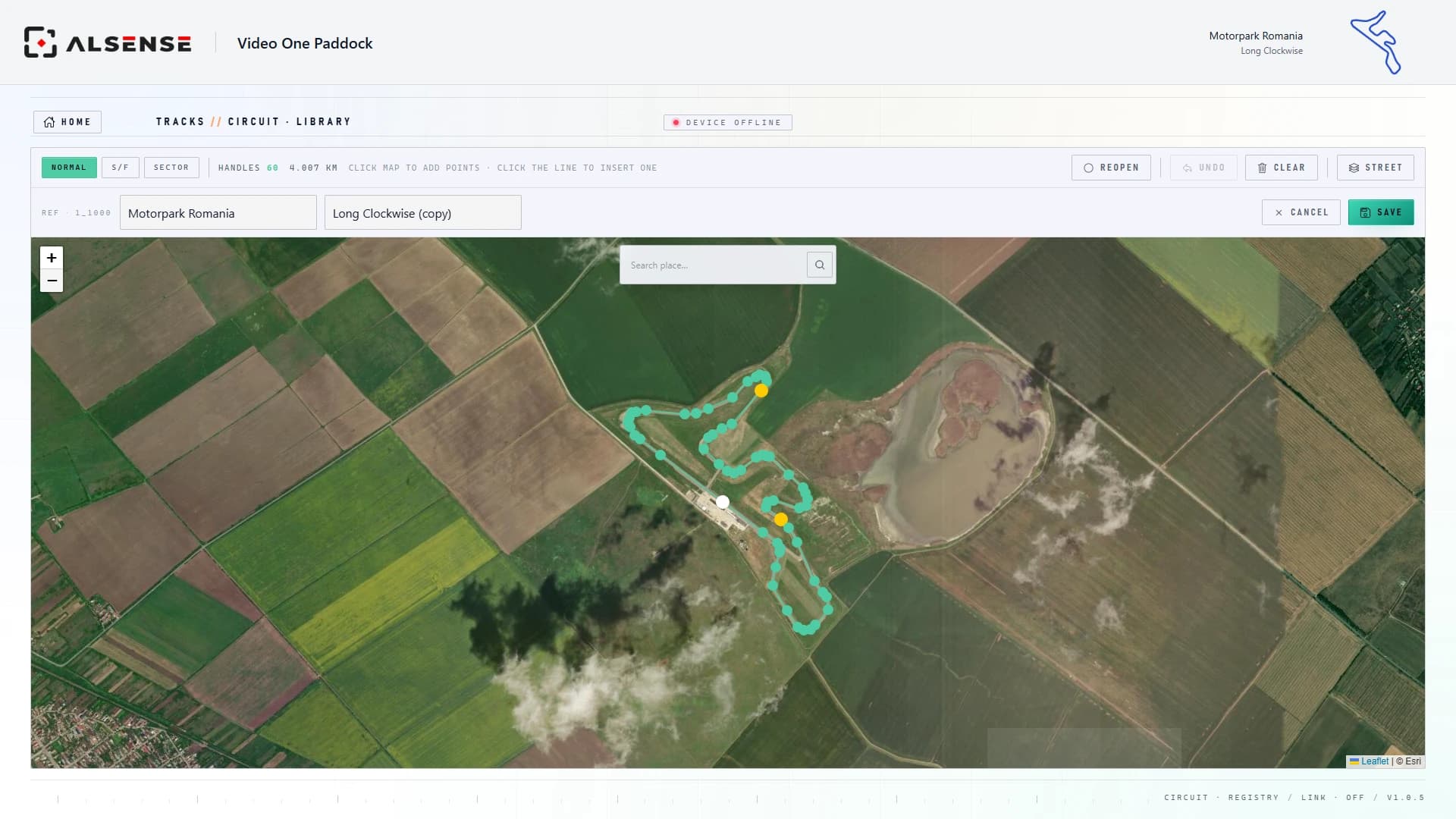Edit the Motorpark Romania name field
This screenshot has height=819, width=1456.
218,213
